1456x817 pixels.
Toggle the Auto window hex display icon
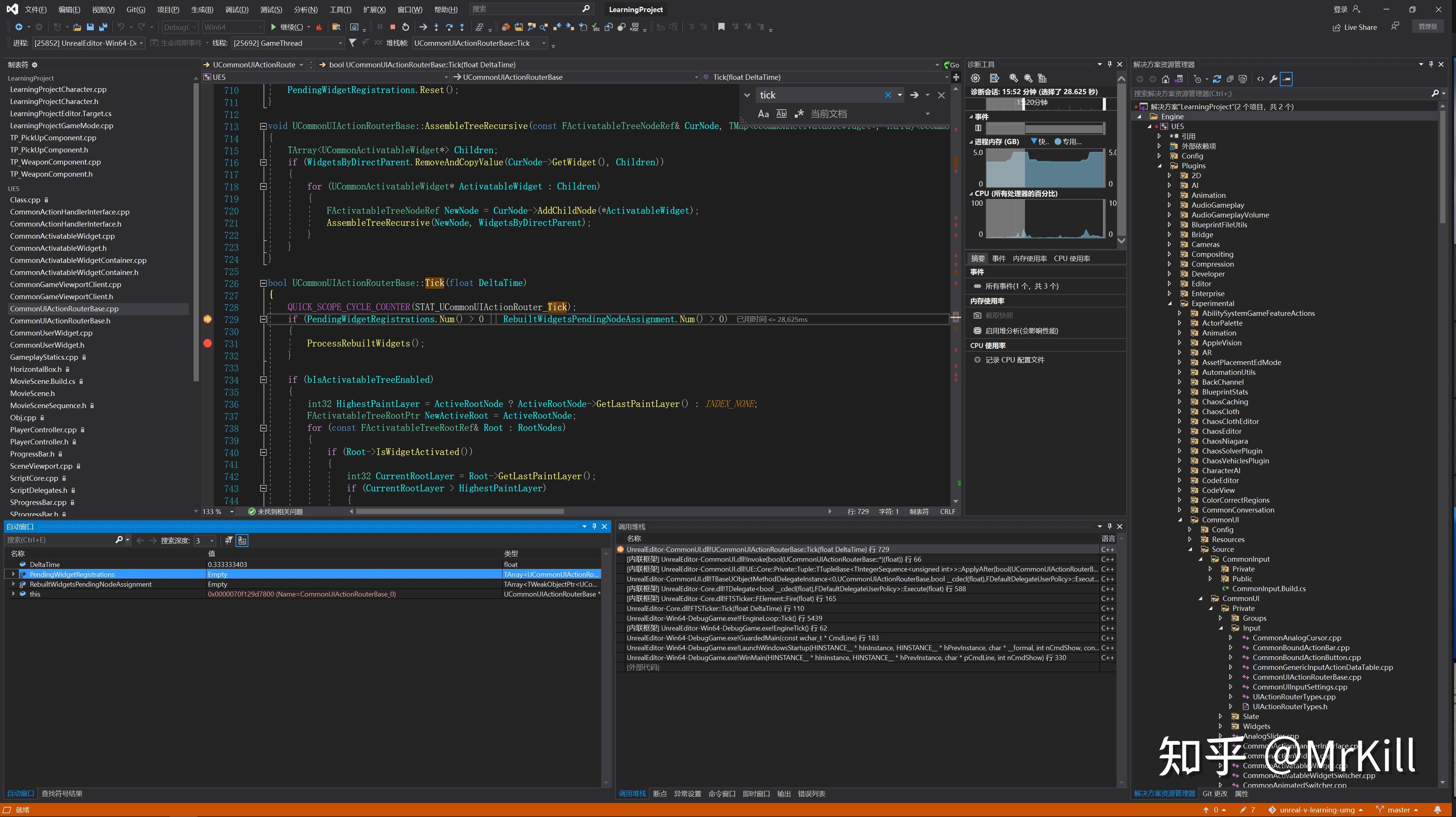pyautogui.click(x=242, y=541)
